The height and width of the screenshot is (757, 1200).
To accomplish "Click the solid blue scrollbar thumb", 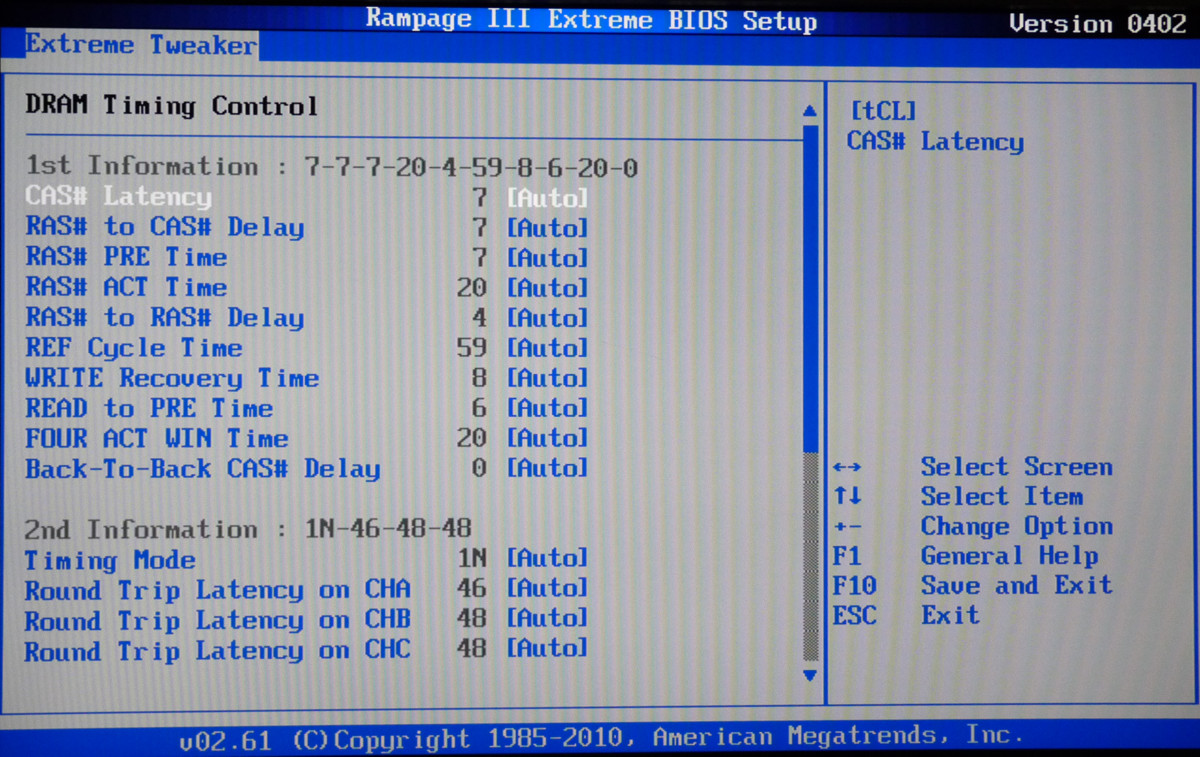I will pos(810,287).
